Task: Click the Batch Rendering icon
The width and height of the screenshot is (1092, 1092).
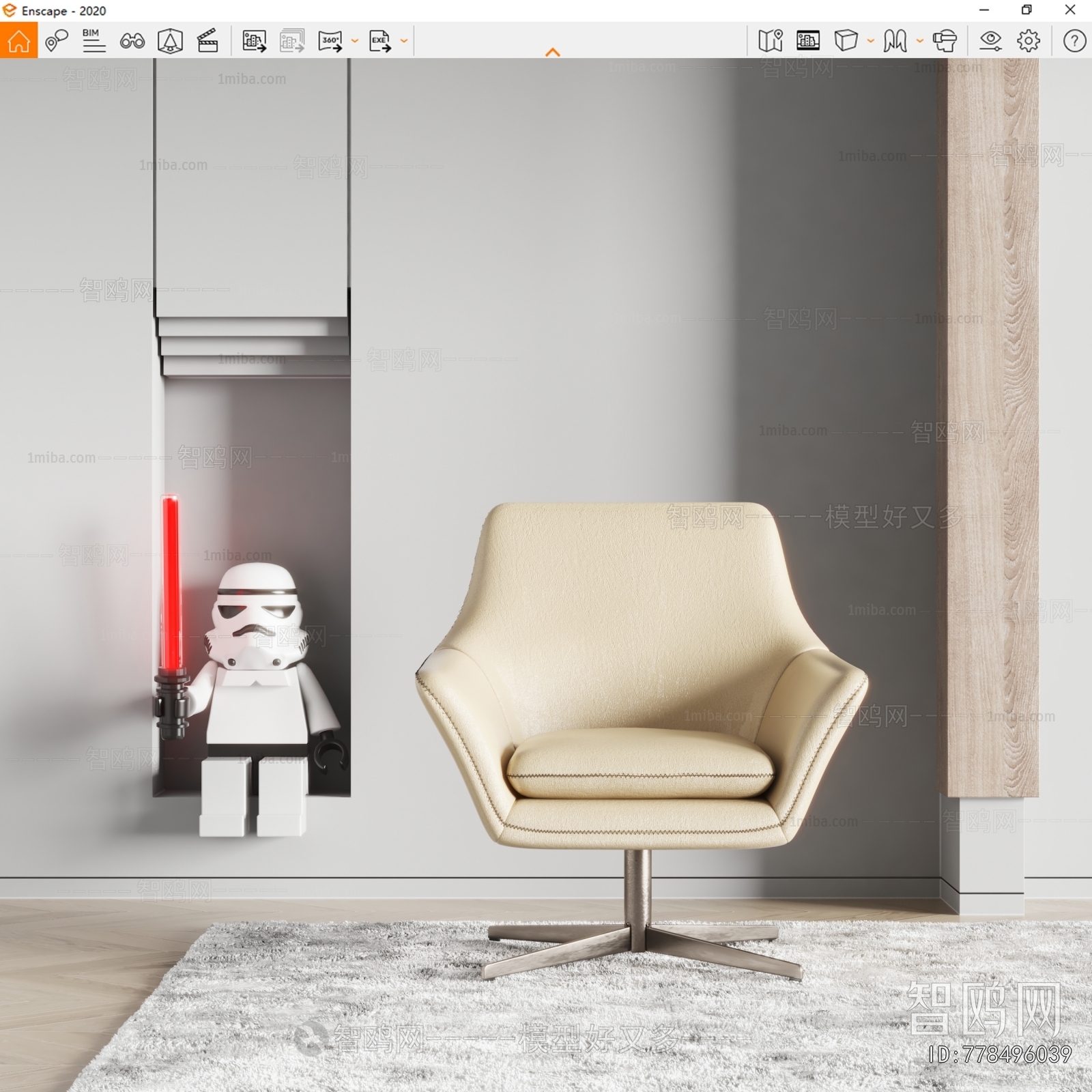Action: (x=292, y=41)
